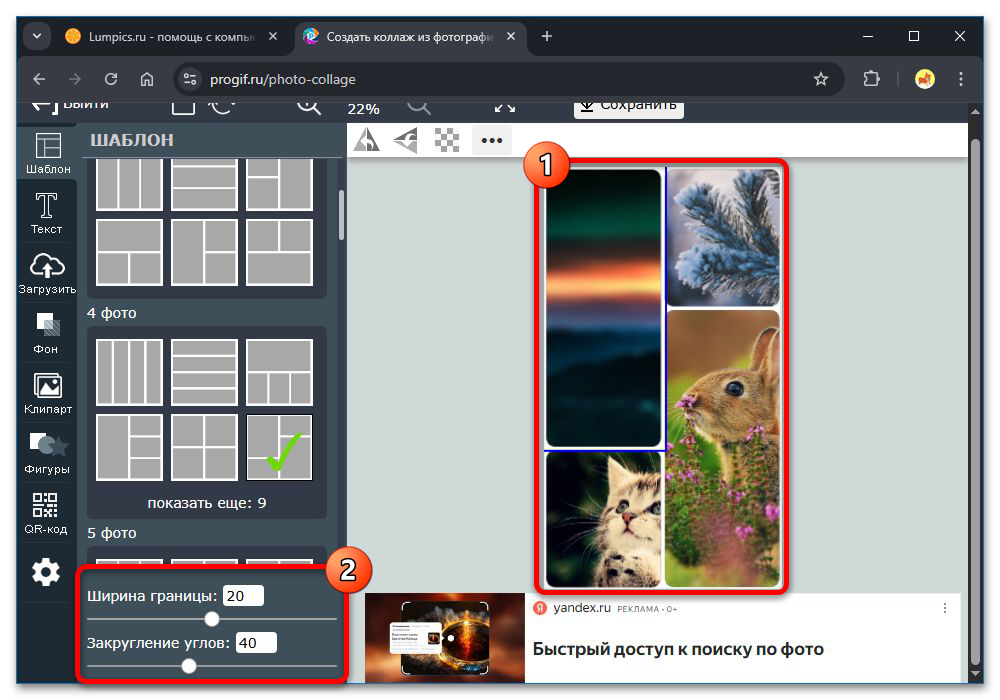Select the four vertical columns template

pyautogui.click(x=129, y=372)
